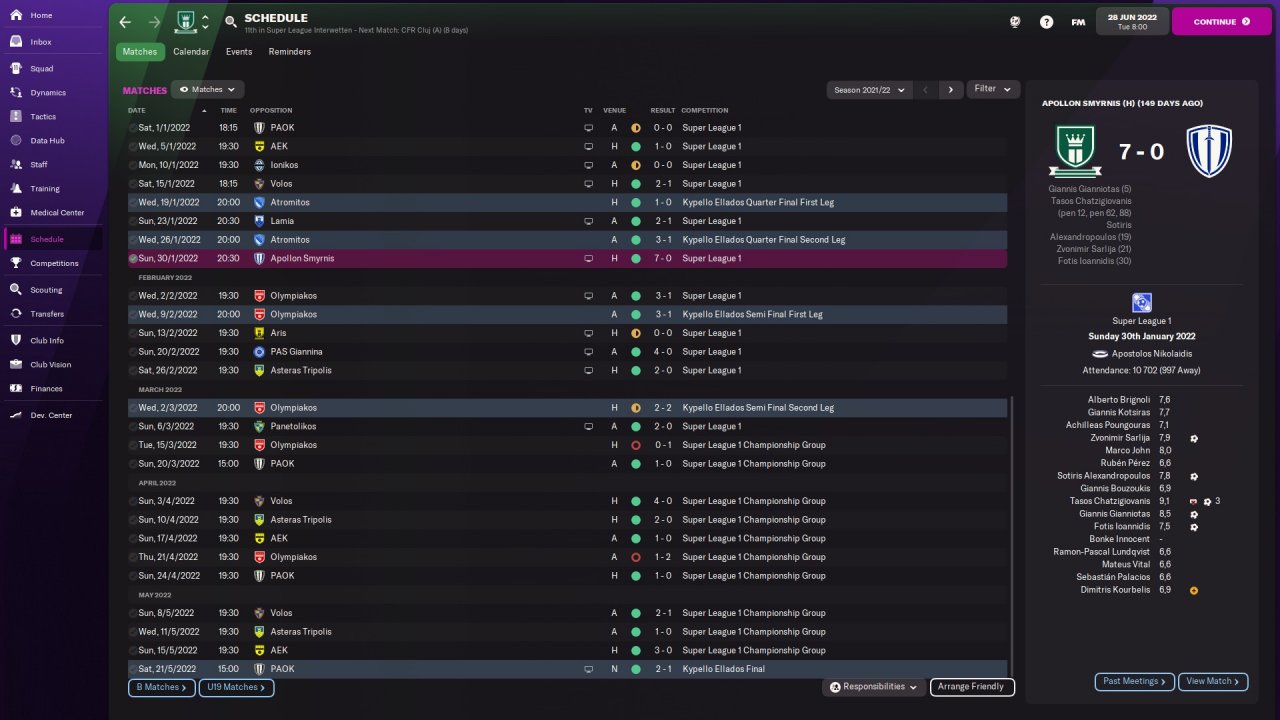Image resolution: width=1280 pixels, height=720 pixels.
Task: Tick the selection circle for Sun 6/3/2022 Panetolikos
Action: (x=133, y=427)
